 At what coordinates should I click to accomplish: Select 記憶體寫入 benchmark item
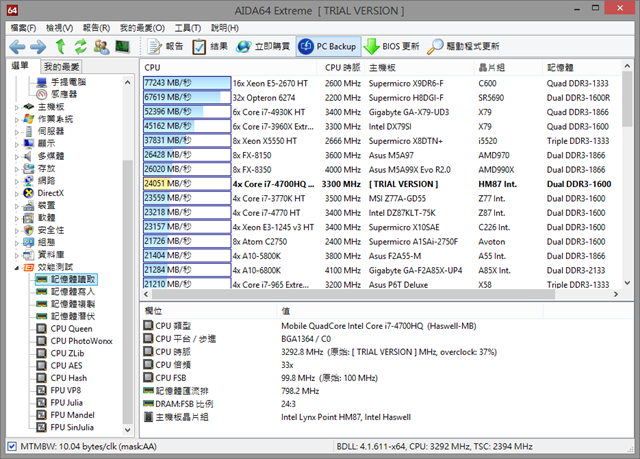point(65,292)
